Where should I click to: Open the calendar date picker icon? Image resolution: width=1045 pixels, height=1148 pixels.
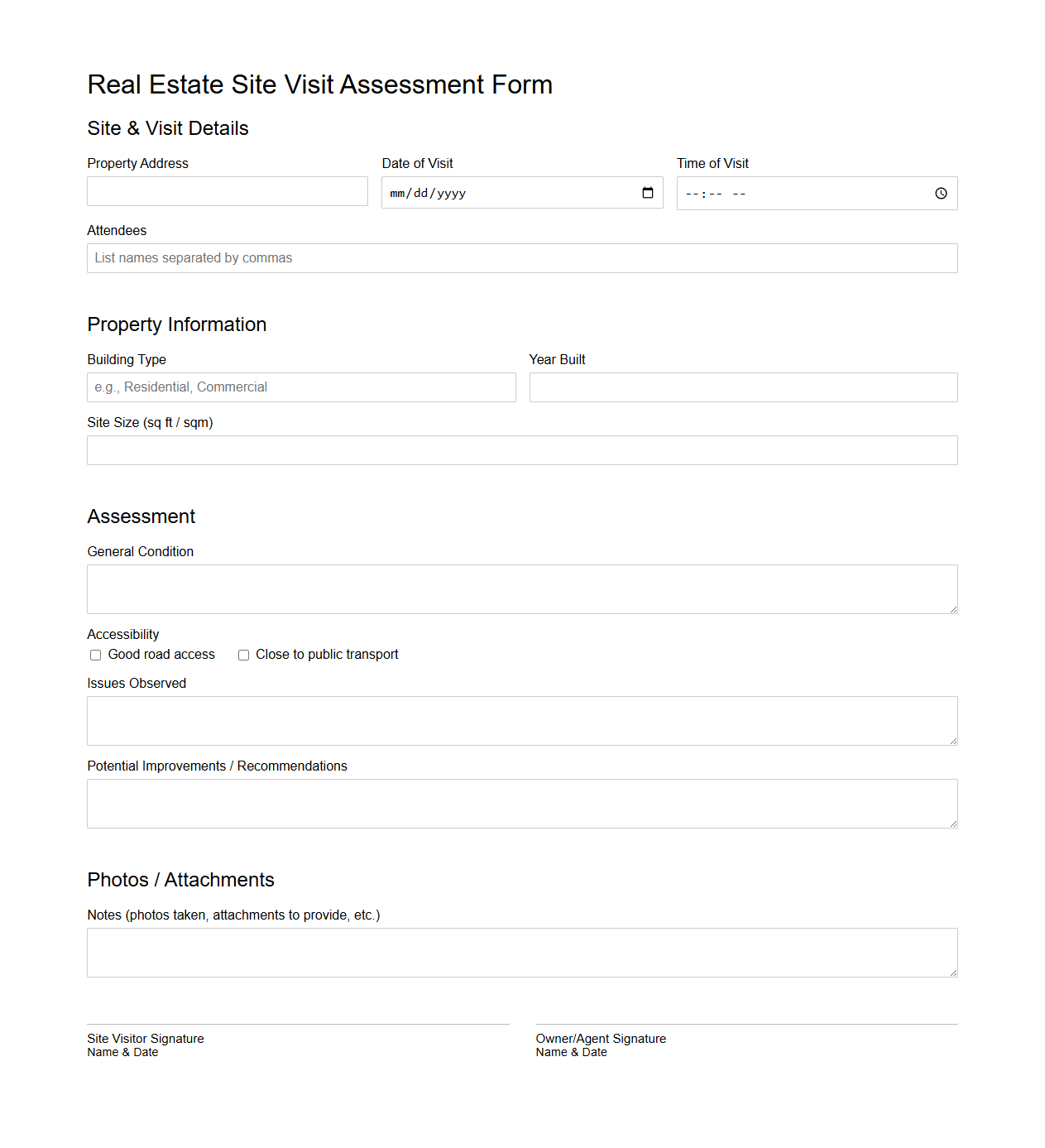pos(649,193)
